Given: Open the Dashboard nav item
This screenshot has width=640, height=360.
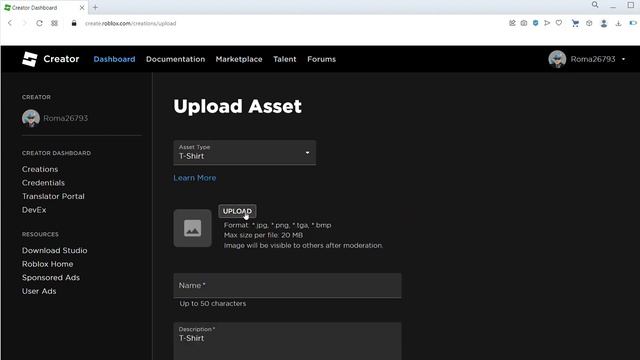Looking at the screenshot, I should pyautogui.click(x=114, y=59).
